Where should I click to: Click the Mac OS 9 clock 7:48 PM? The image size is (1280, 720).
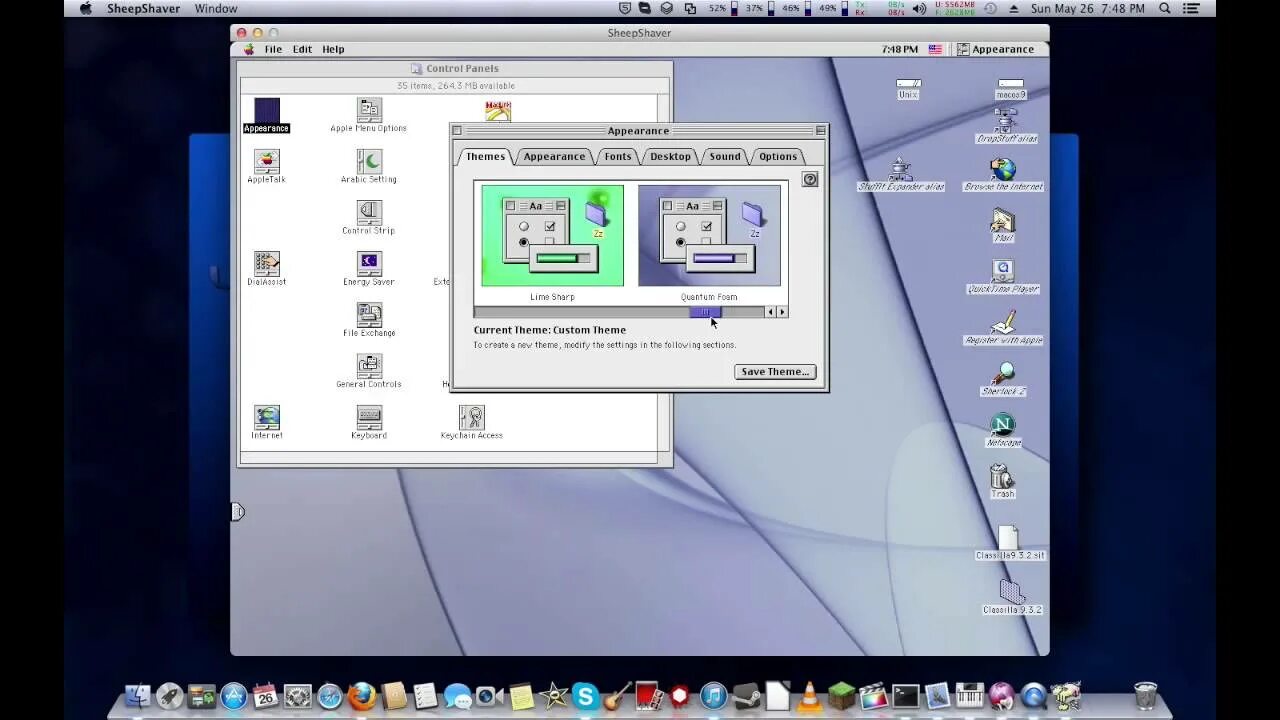(x=900, y=49)
